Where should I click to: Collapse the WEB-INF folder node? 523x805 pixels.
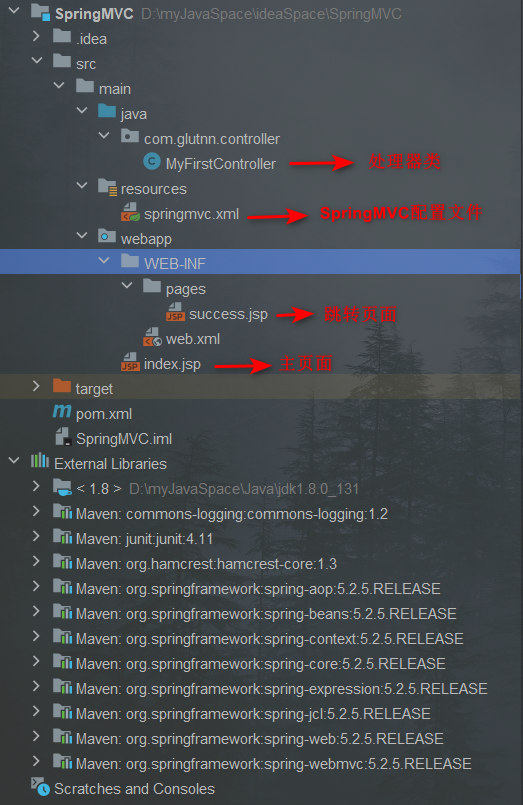tap(104, 261)
